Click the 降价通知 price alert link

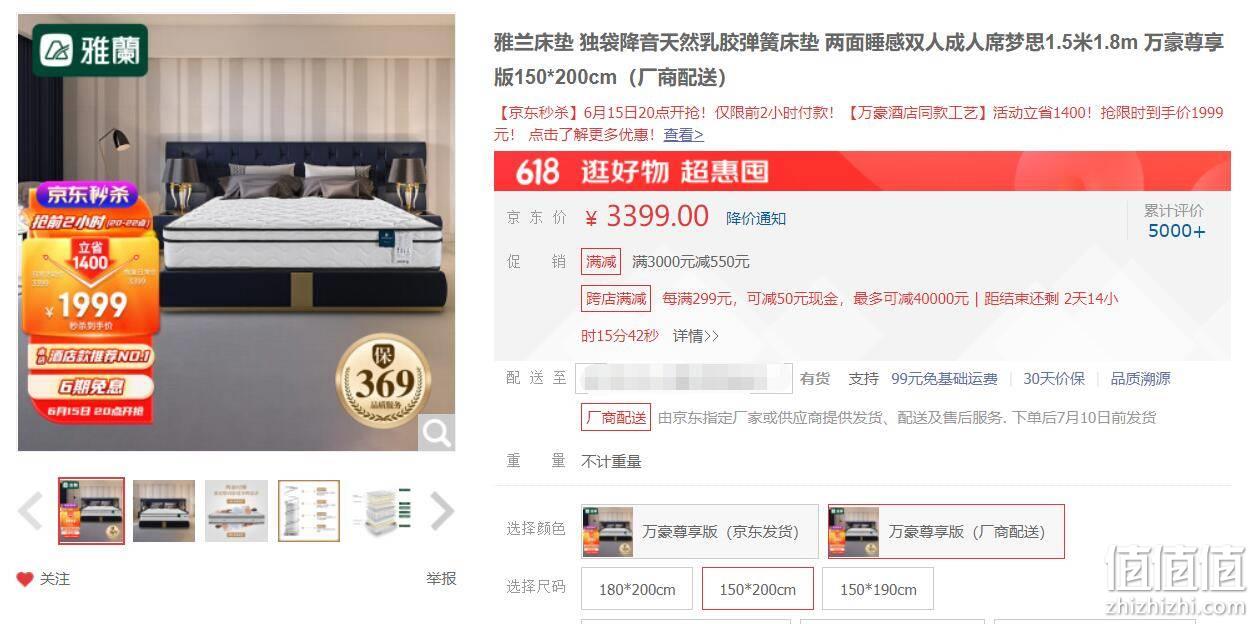tap(756, 218)
